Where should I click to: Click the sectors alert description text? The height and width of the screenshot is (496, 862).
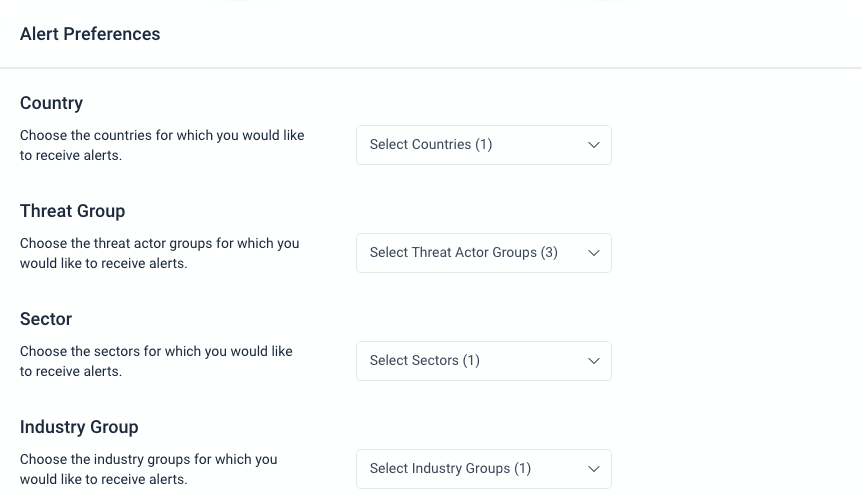[156, 361]
